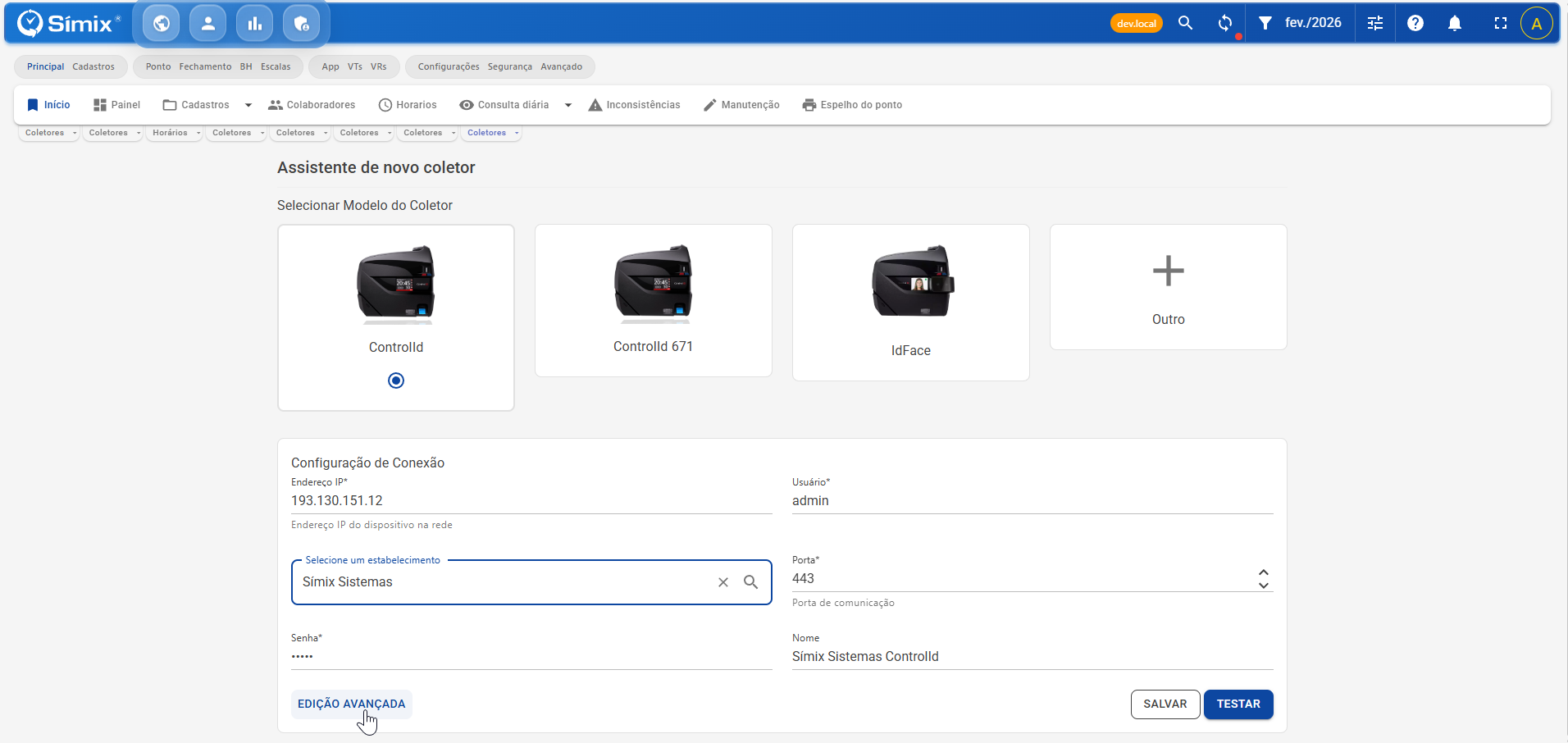
Task: Search establishments with magnifier icon
Action: pos(750,582)
